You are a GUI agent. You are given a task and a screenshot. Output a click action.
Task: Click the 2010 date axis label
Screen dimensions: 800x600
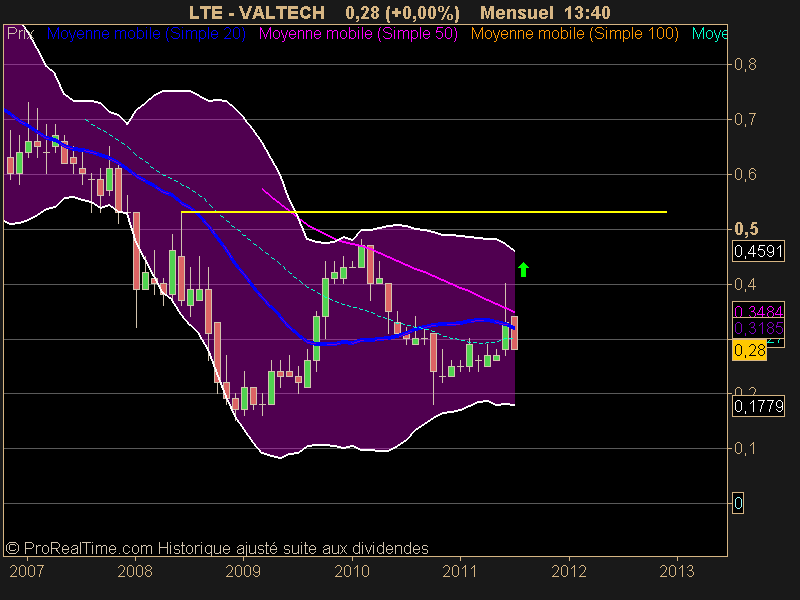352,571
